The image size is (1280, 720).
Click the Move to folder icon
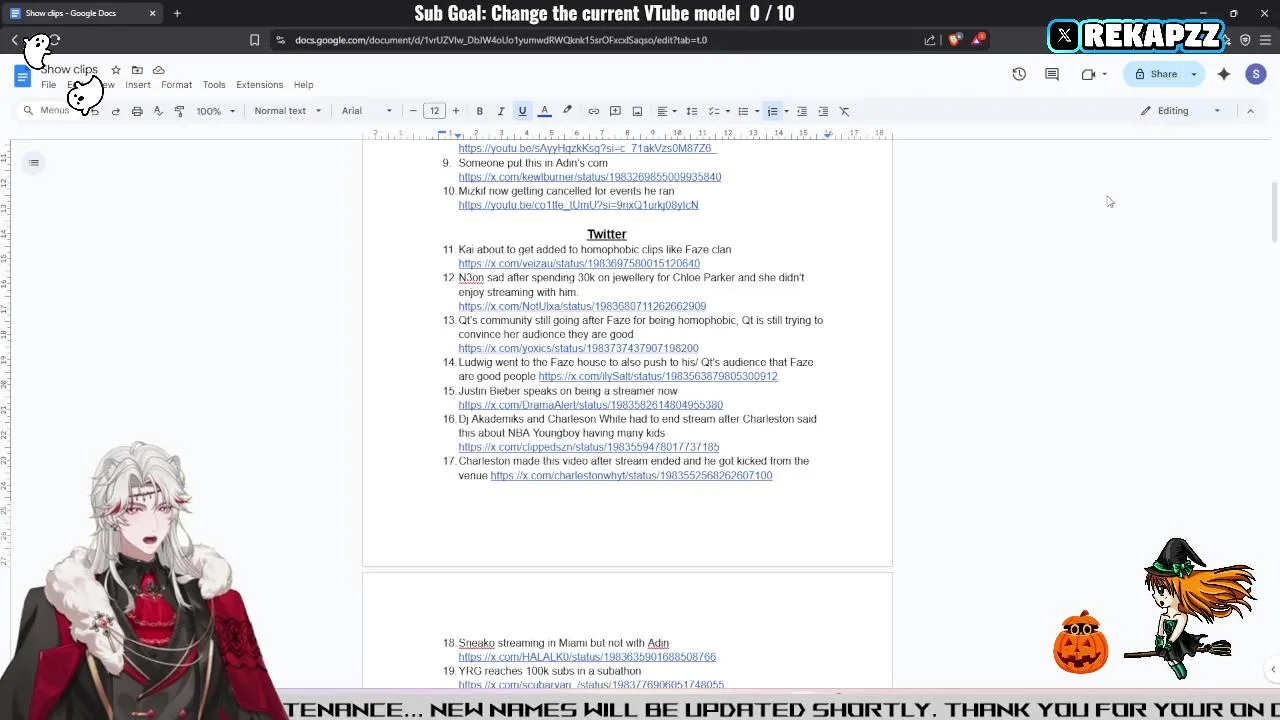[x=137, y=70]
